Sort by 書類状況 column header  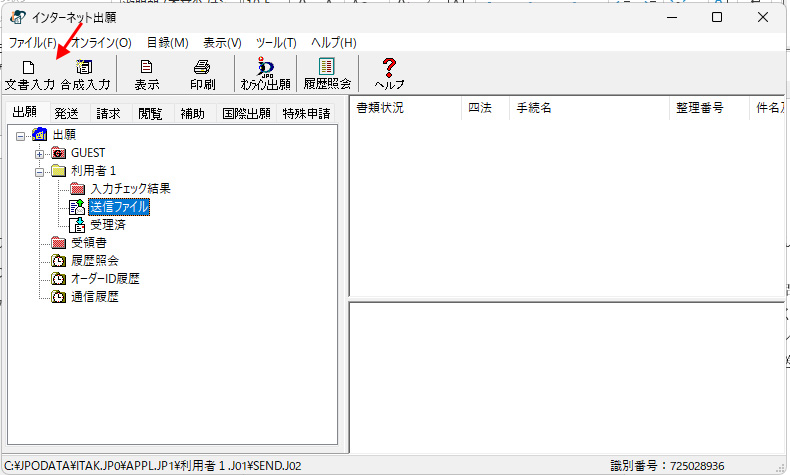pyautogui.click(x=381, y=108)
